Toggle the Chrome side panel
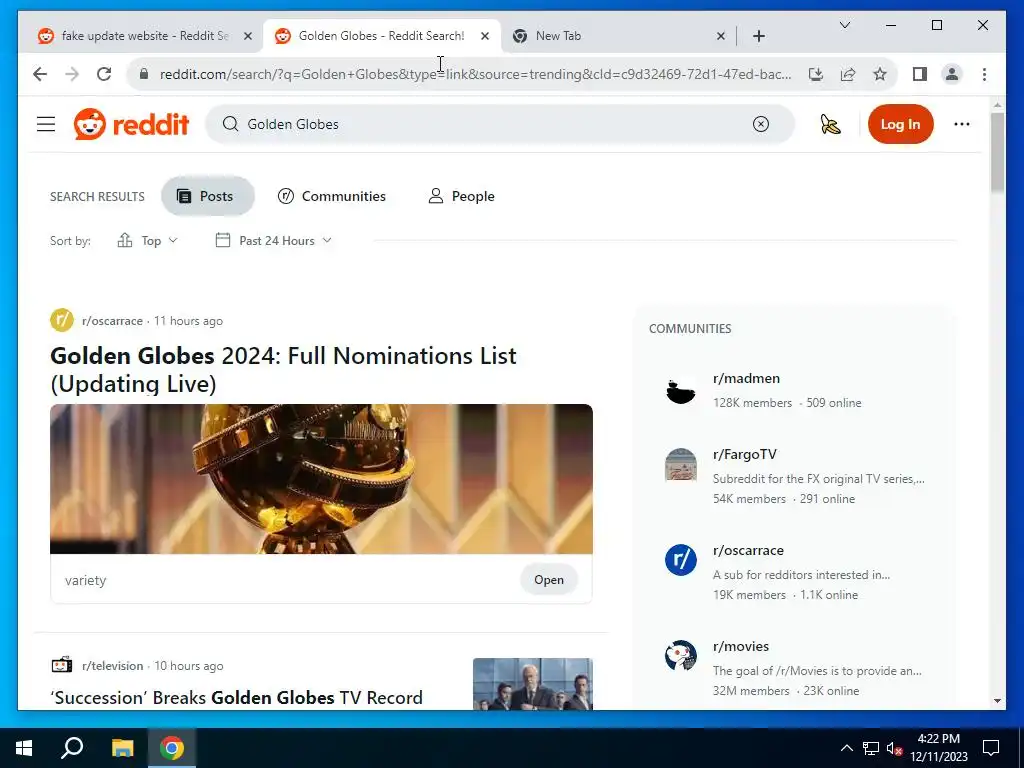Image resolution: width=1024 pixels, height=768 pixels. point(920,74)
